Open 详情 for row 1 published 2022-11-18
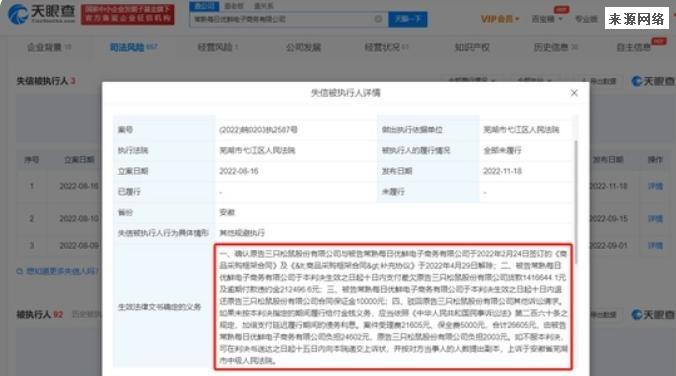 pyautogui.click(x=655, y=186)
